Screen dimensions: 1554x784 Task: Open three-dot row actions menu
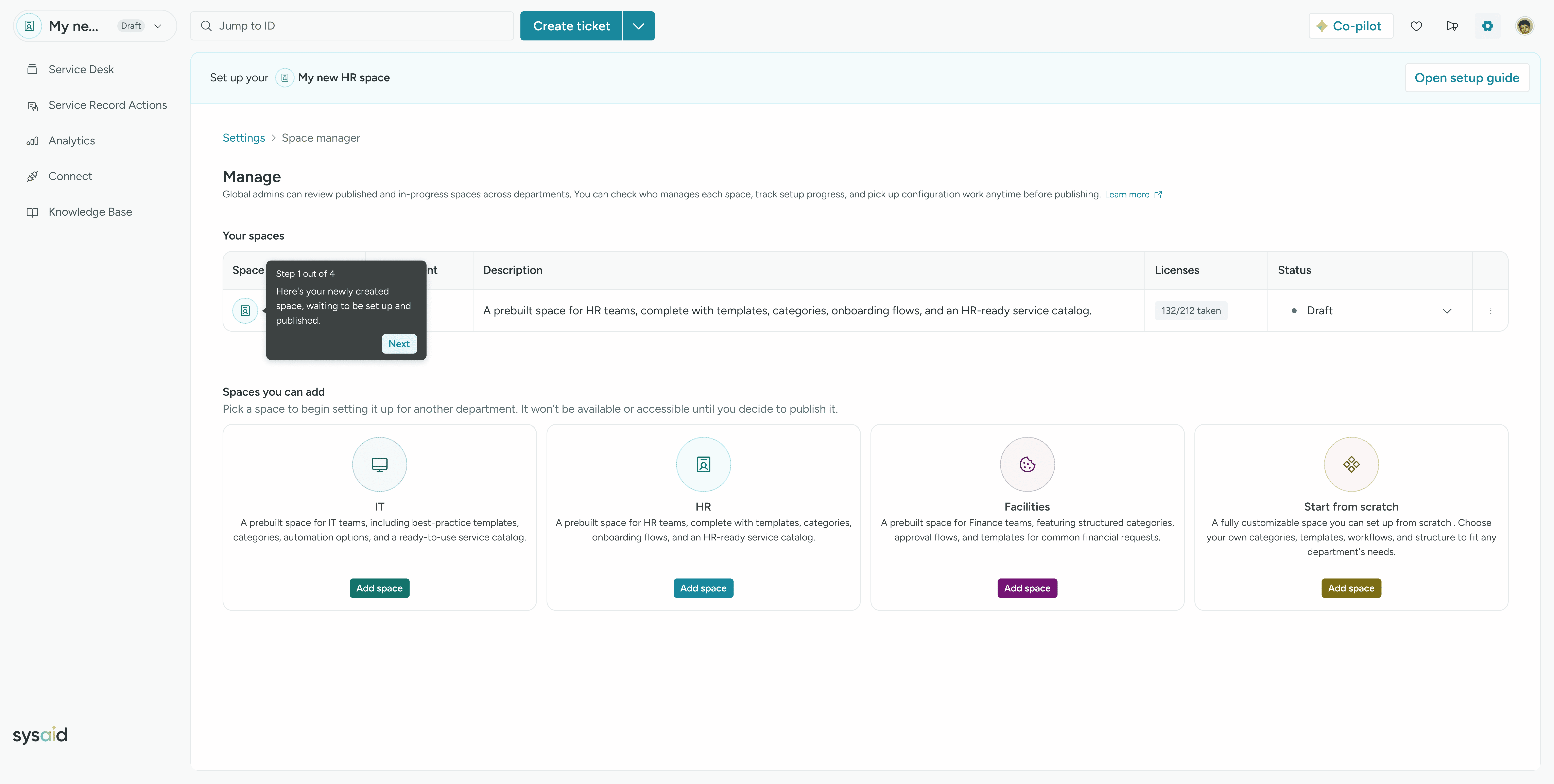[1490, 310]
